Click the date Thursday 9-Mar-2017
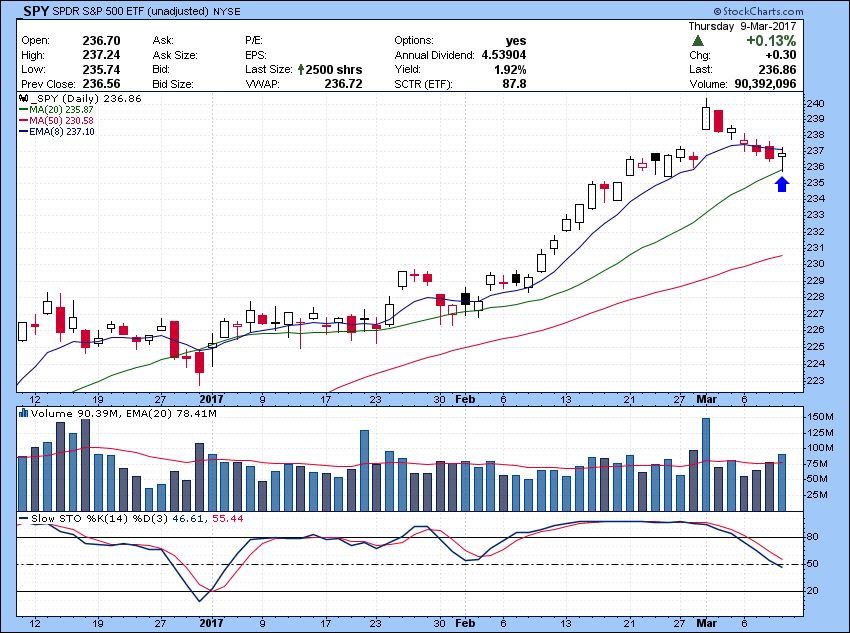The height and width of the screenshot is (633, 850). (x=742, y=26)
